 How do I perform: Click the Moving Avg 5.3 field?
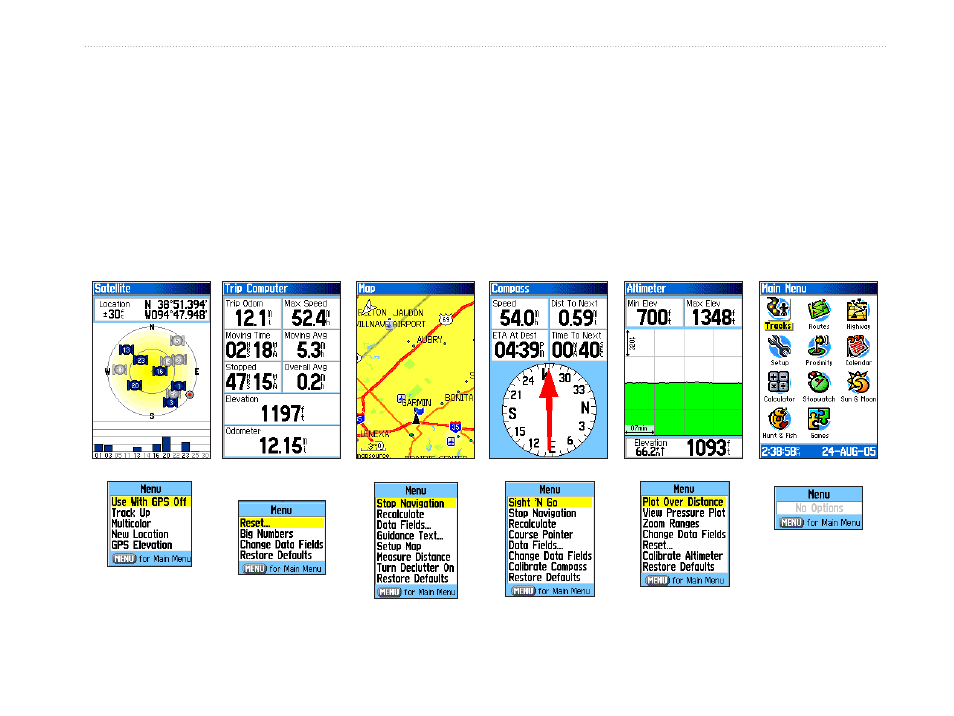[x=311, y=346]
